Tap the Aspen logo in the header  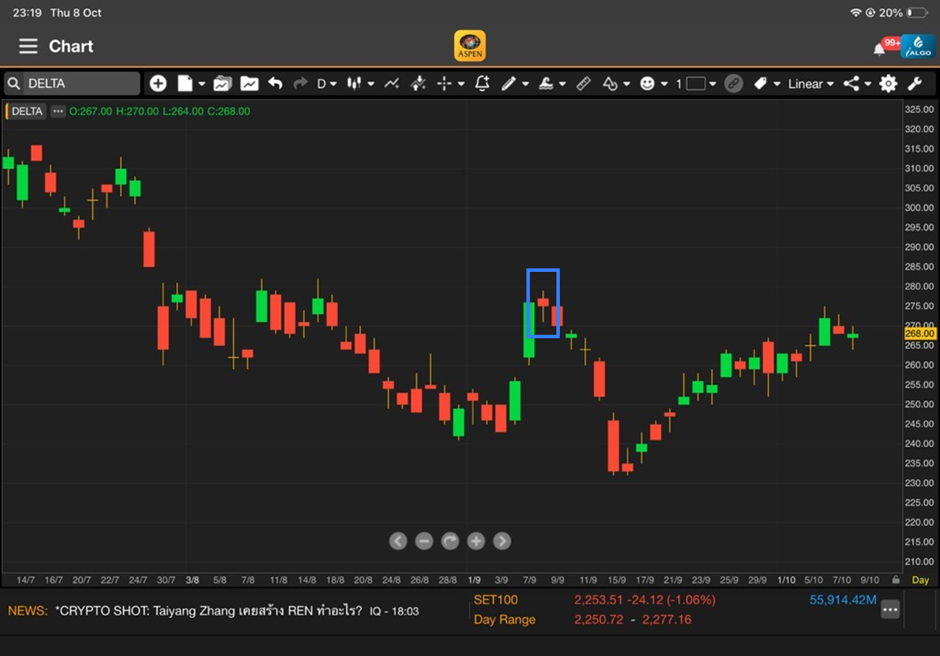pyautogui.click(x=470, y=46)
